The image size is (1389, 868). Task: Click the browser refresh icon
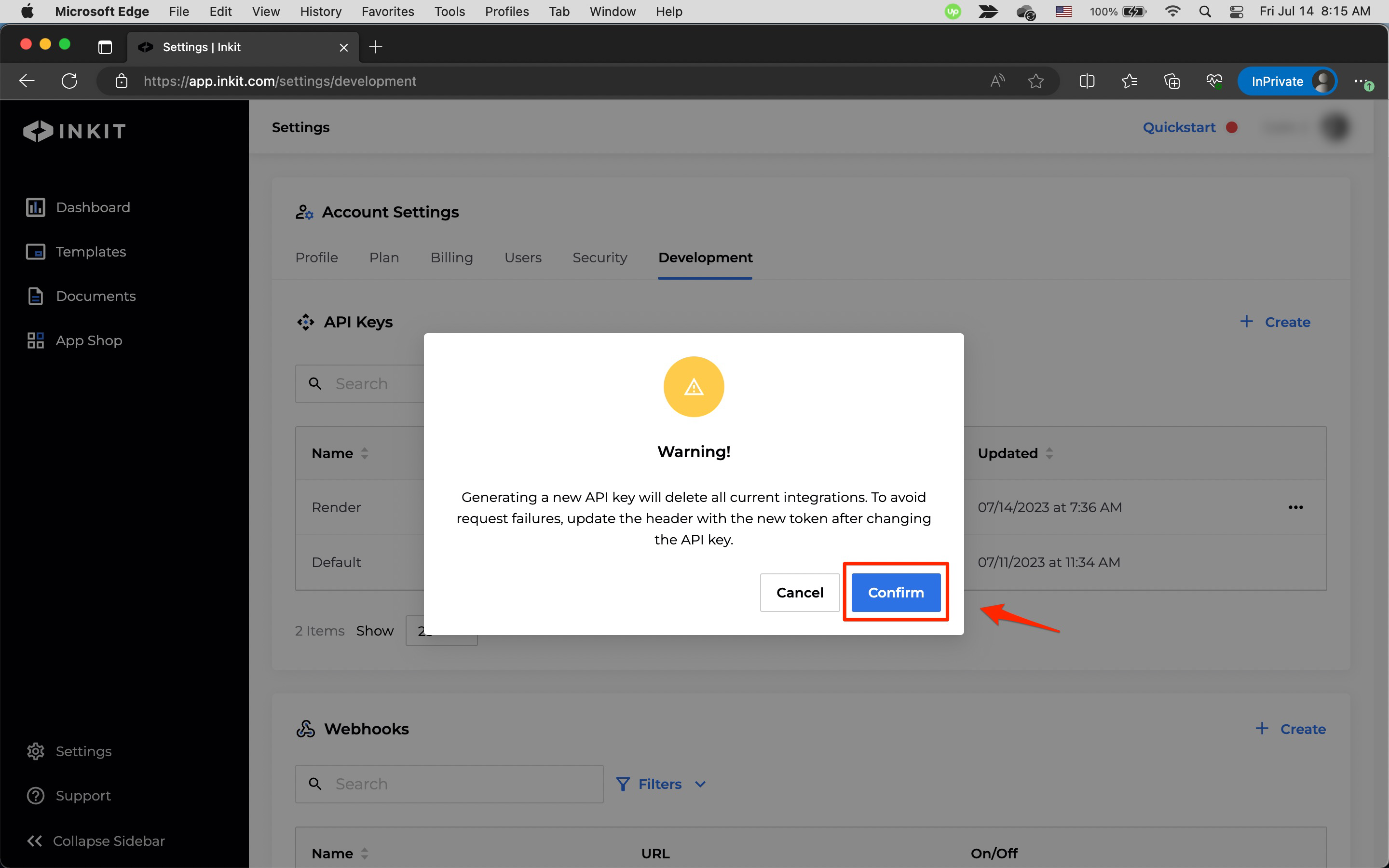69,81
